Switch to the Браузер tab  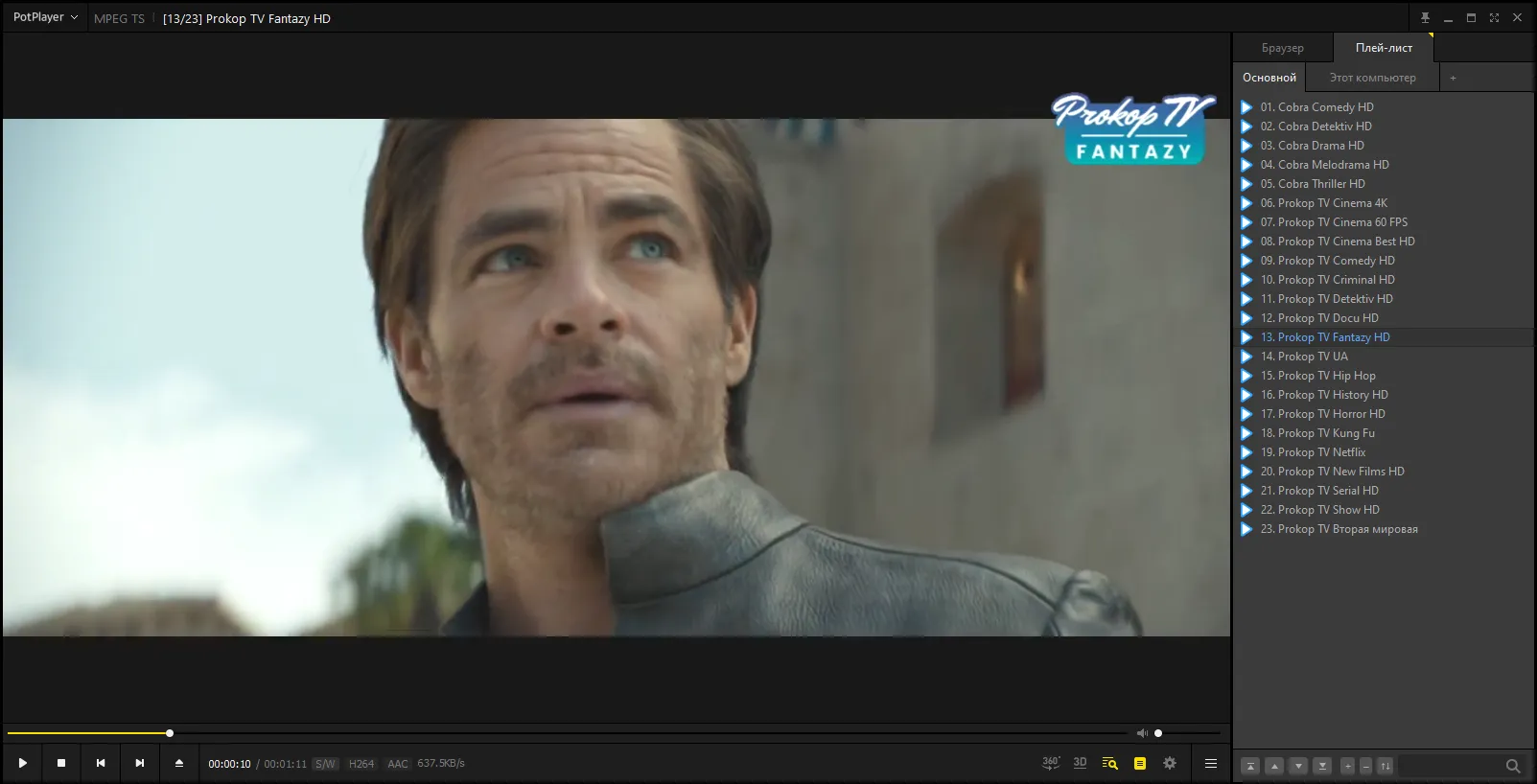pos(1282,48)
